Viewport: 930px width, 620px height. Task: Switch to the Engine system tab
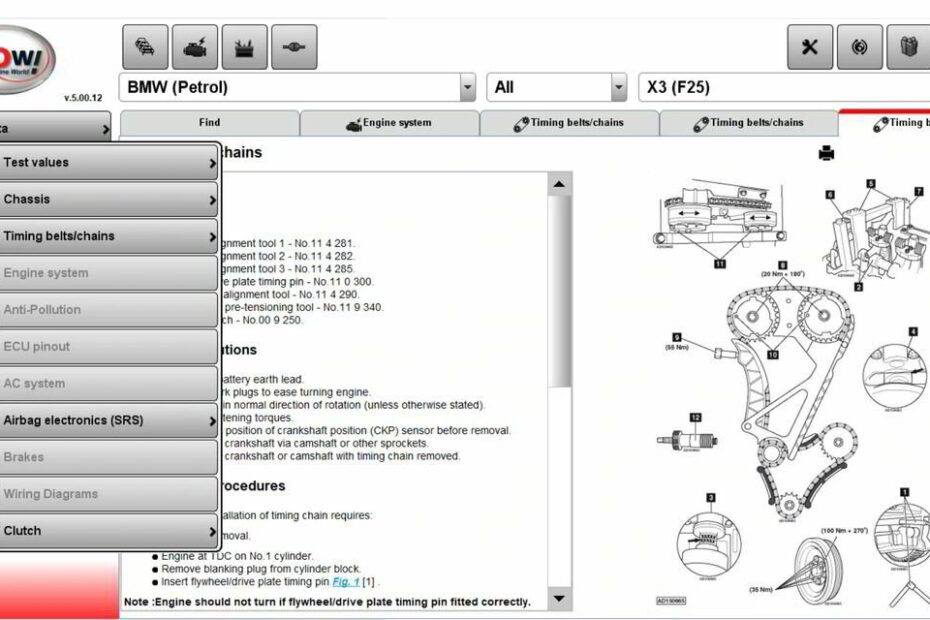point(390,123)
